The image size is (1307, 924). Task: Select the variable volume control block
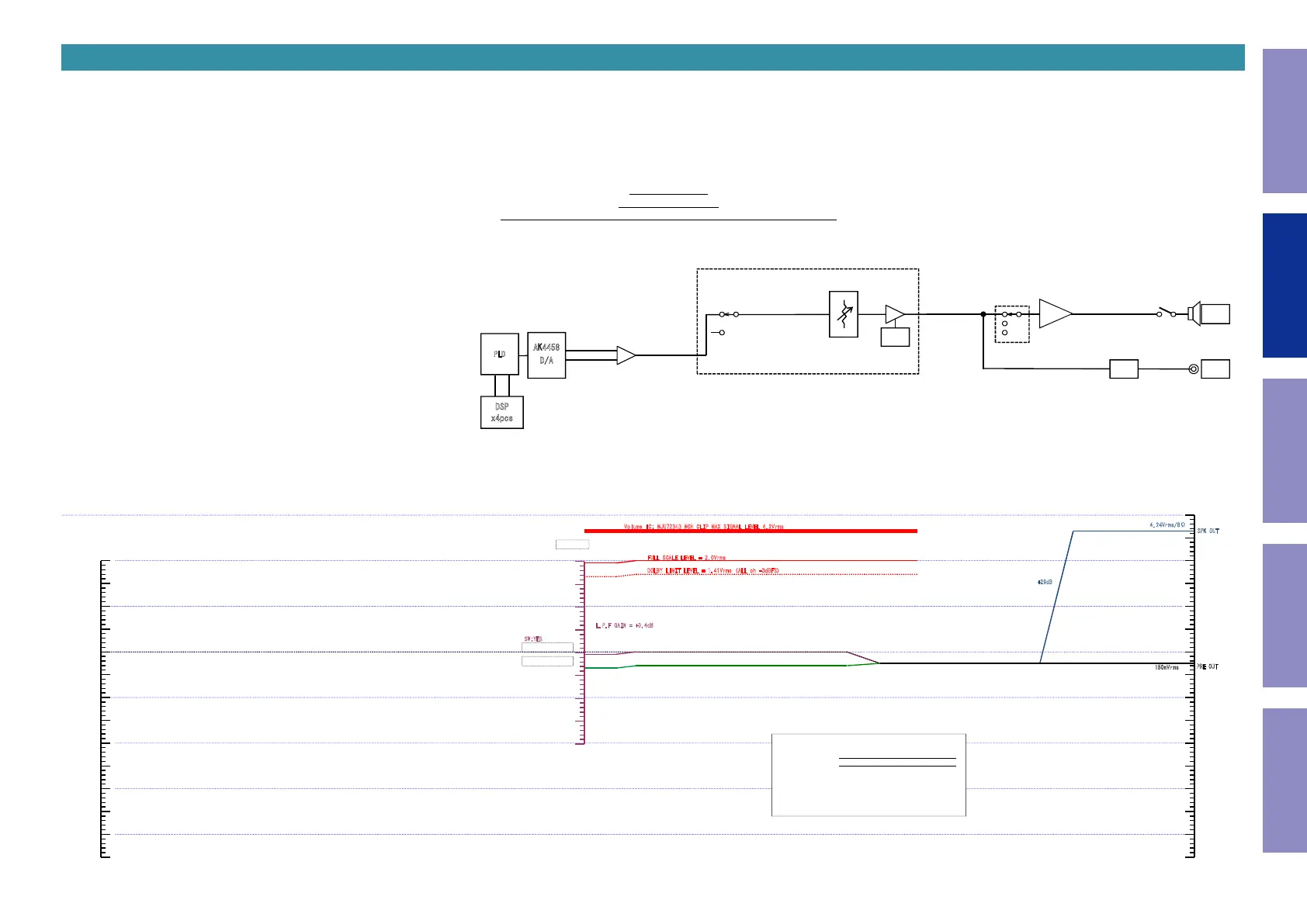pyautogui.click(x=844, y=314)
